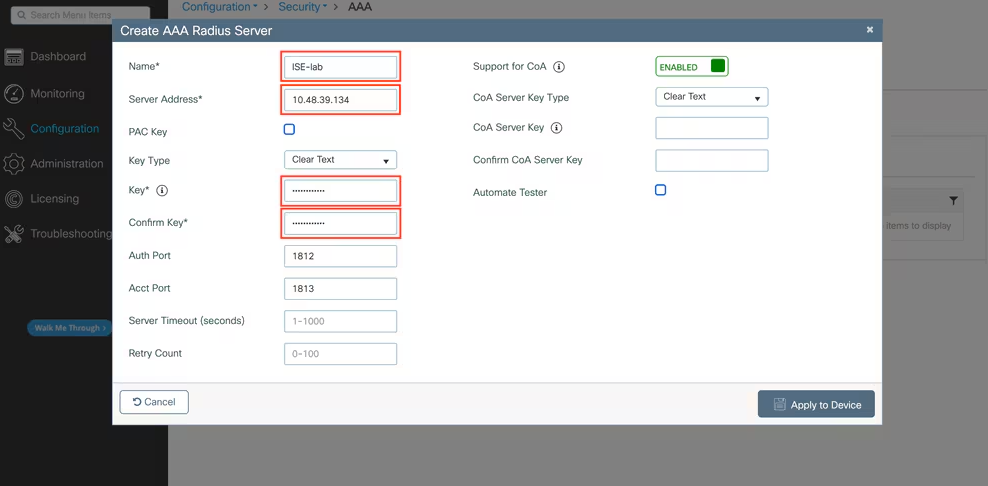Image resolution: width=988 pixels, height=486 pixels.
Task: Toggle the Support for CoA switch
Action: pyautogui.click(x=692, y=66)
